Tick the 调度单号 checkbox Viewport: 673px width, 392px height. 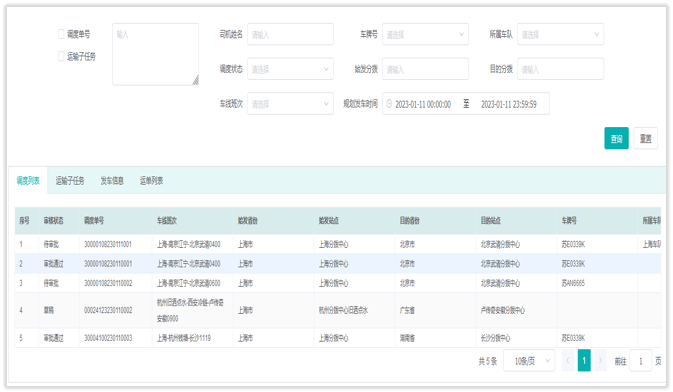click(61, 34)
